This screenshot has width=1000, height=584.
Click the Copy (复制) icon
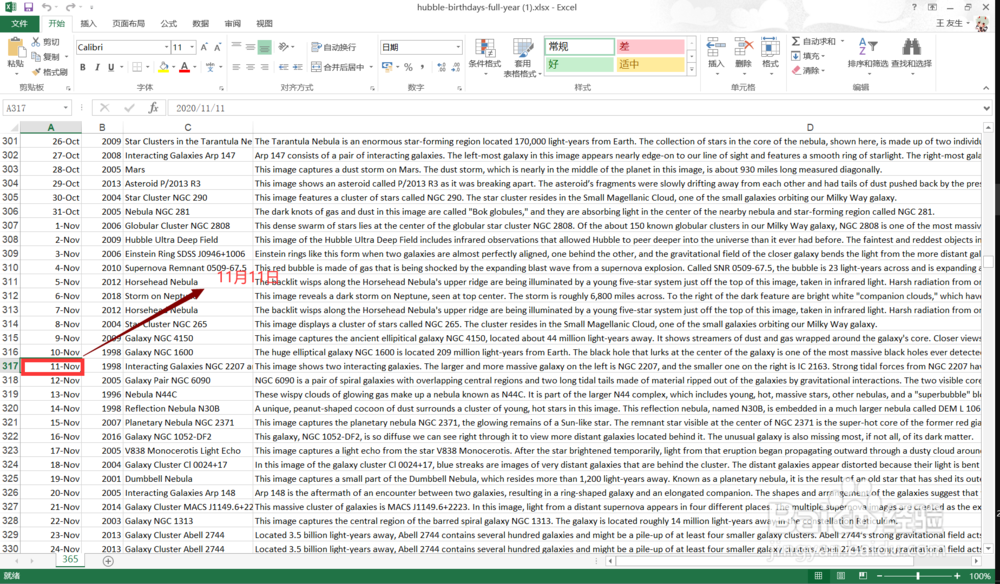pos(36,57)
